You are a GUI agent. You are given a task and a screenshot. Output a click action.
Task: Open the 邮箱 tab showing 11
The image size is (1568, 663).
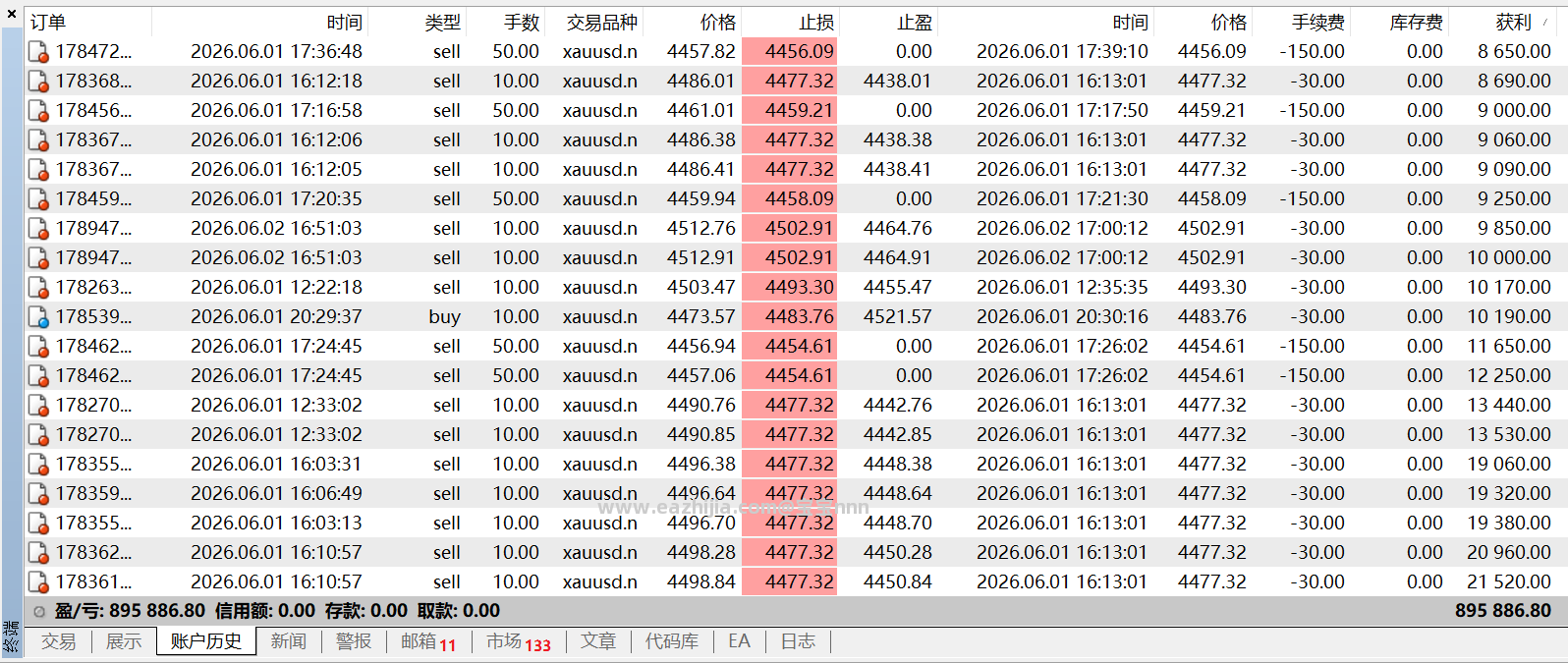click(x=428, y=641)
